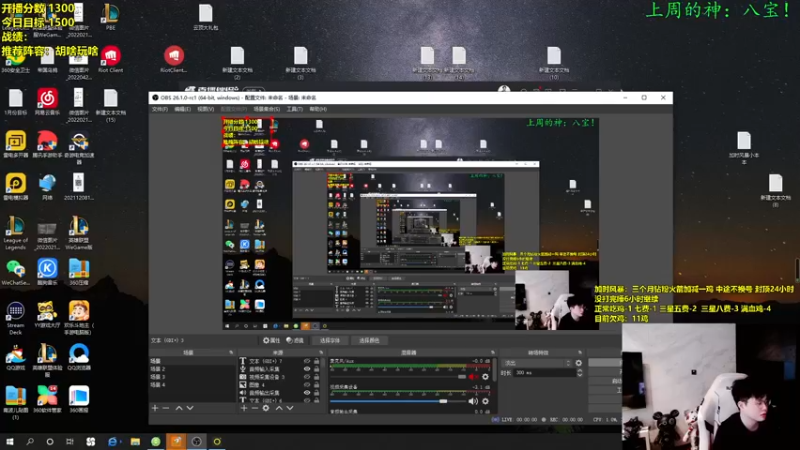Toggle visibility of 图像 4 source
Viewport: 800px width, 450px height.
307,385
